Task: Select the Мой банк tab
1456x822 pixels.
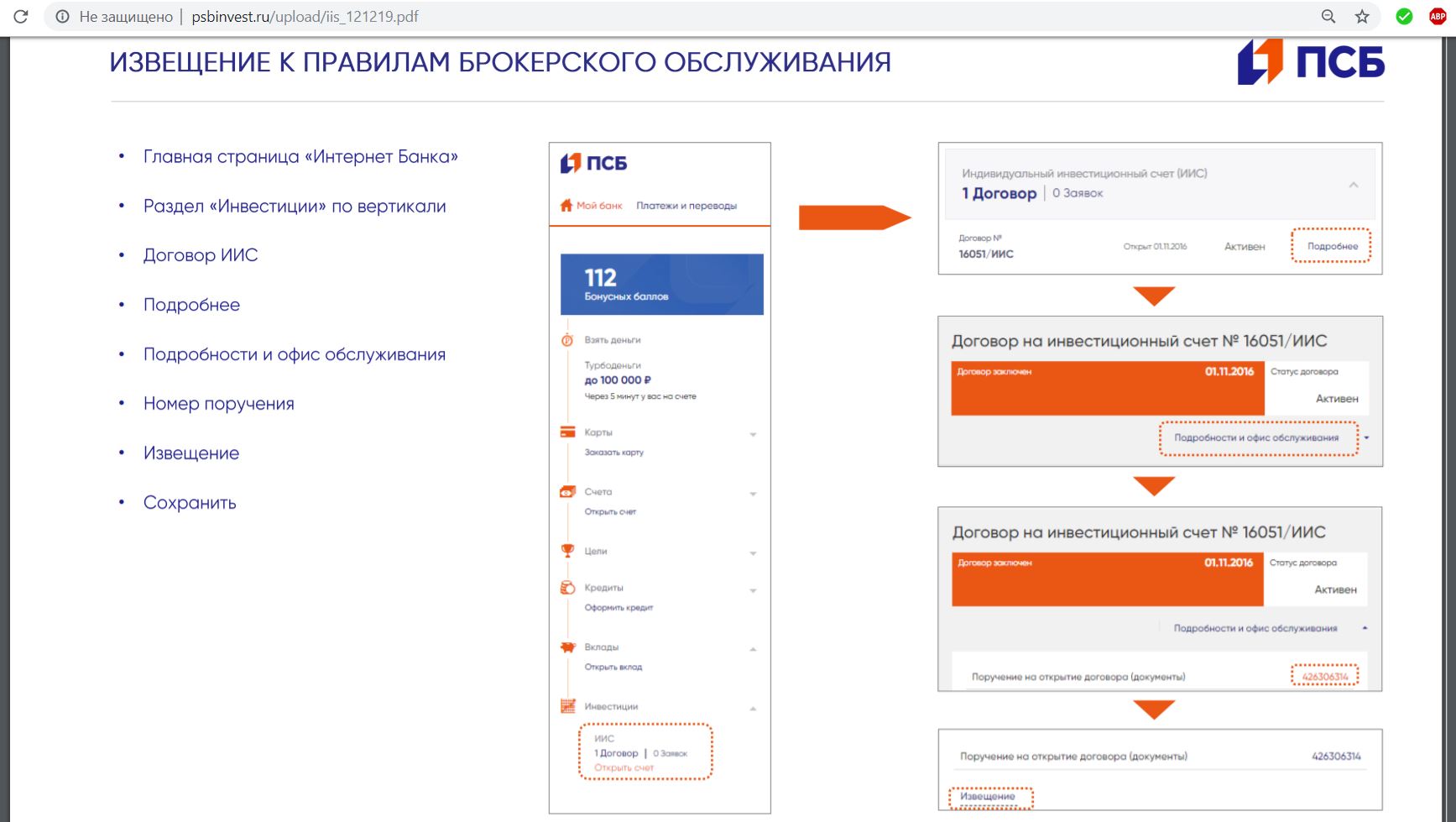Action: 599,206
